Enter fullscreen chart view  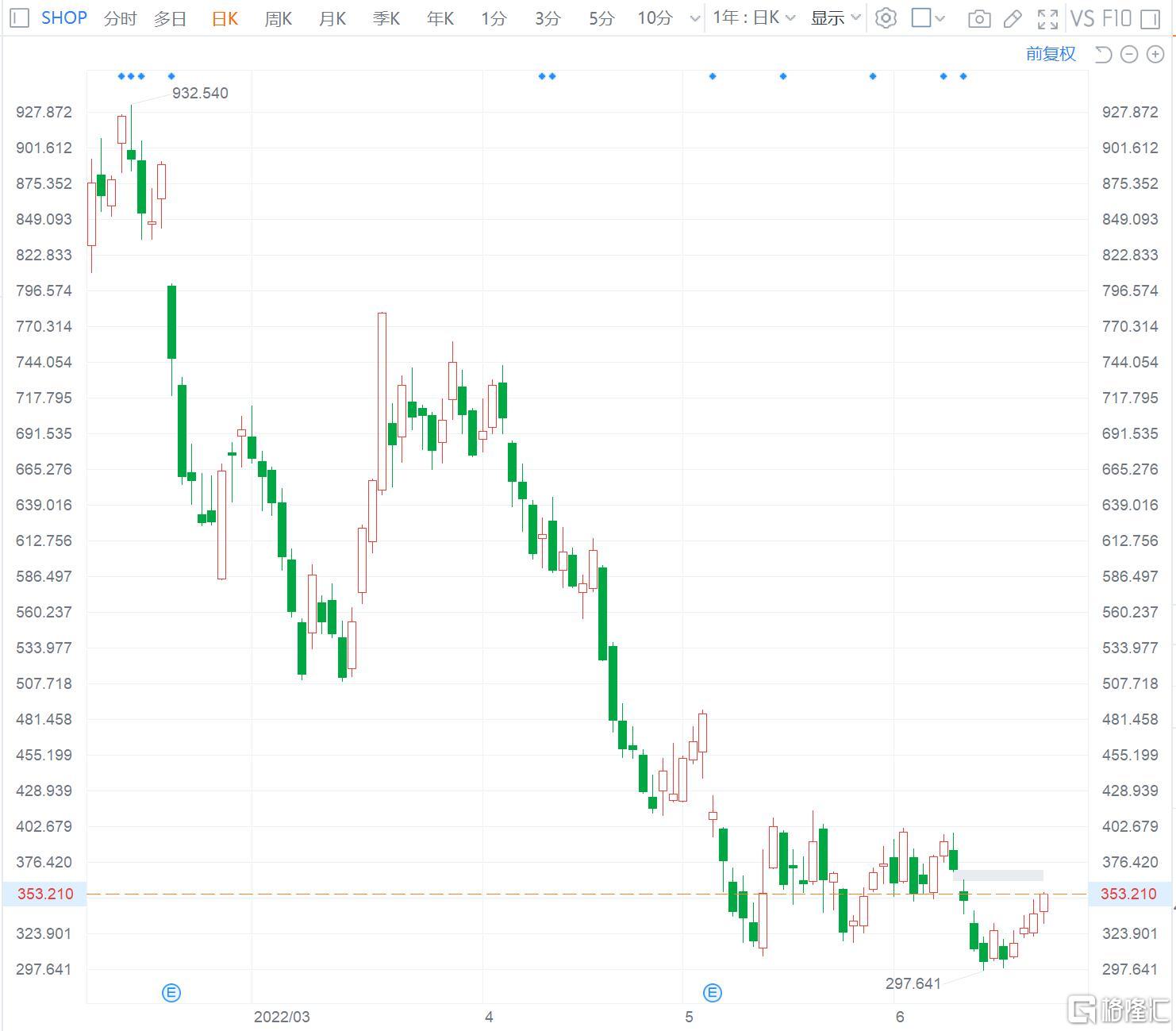pos(1047,18)
